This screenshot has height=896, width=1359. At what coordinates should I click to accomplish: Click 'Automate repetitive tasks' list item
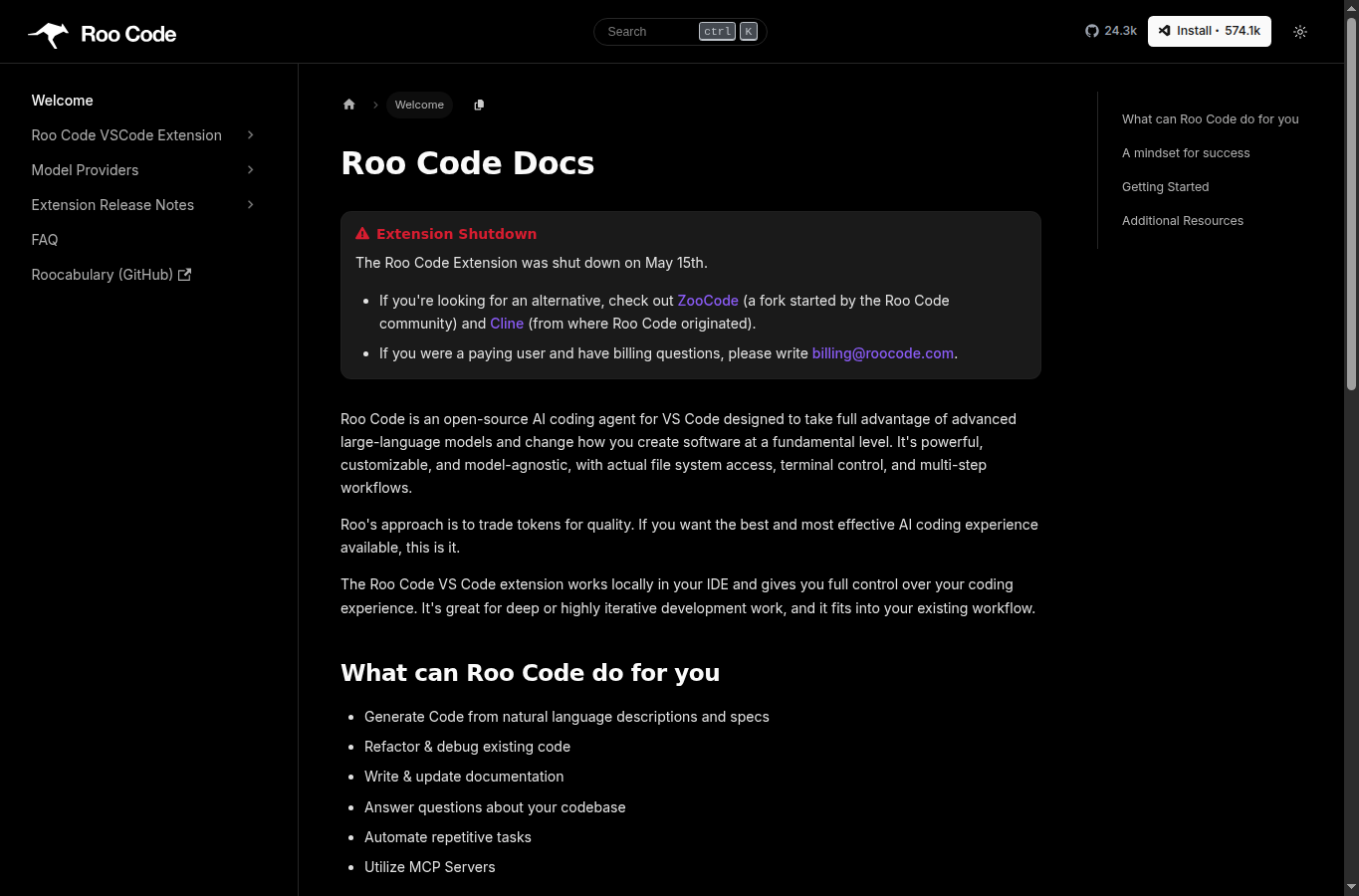[448, 837]
